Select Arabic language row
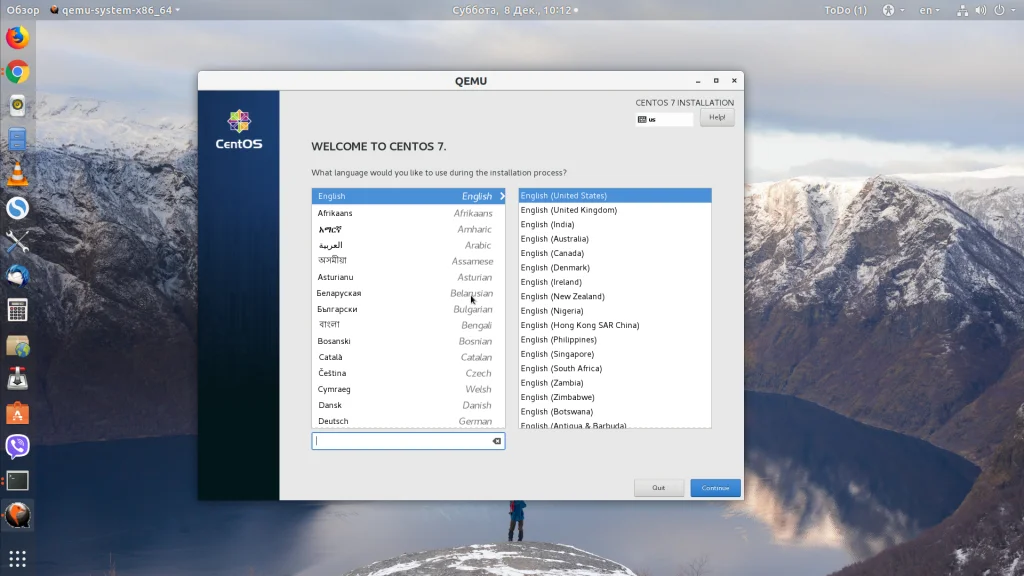 pyautogui.click(x=408, y=245)
